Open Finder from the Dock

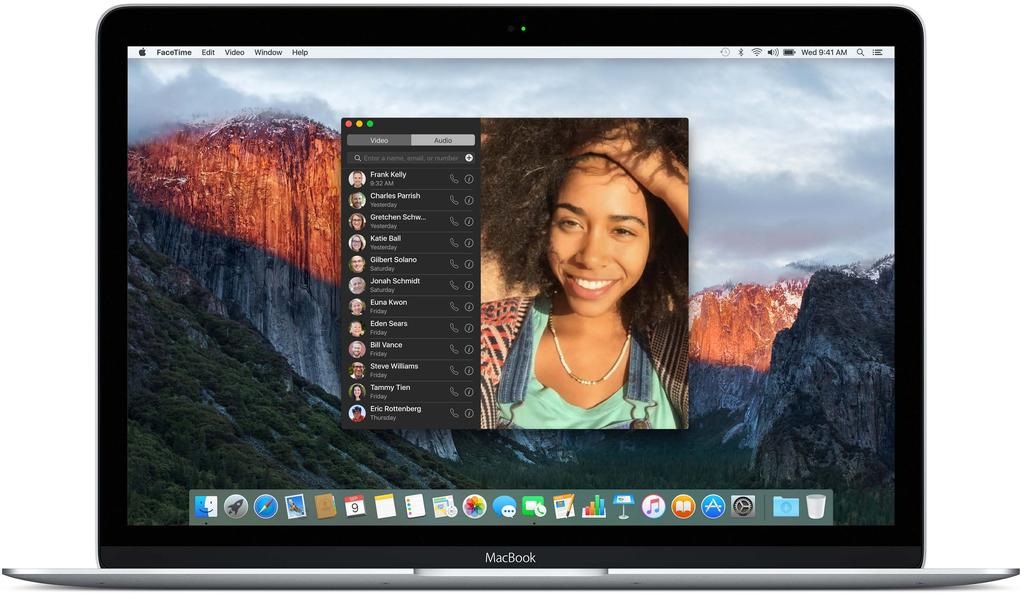click(206, 506)
